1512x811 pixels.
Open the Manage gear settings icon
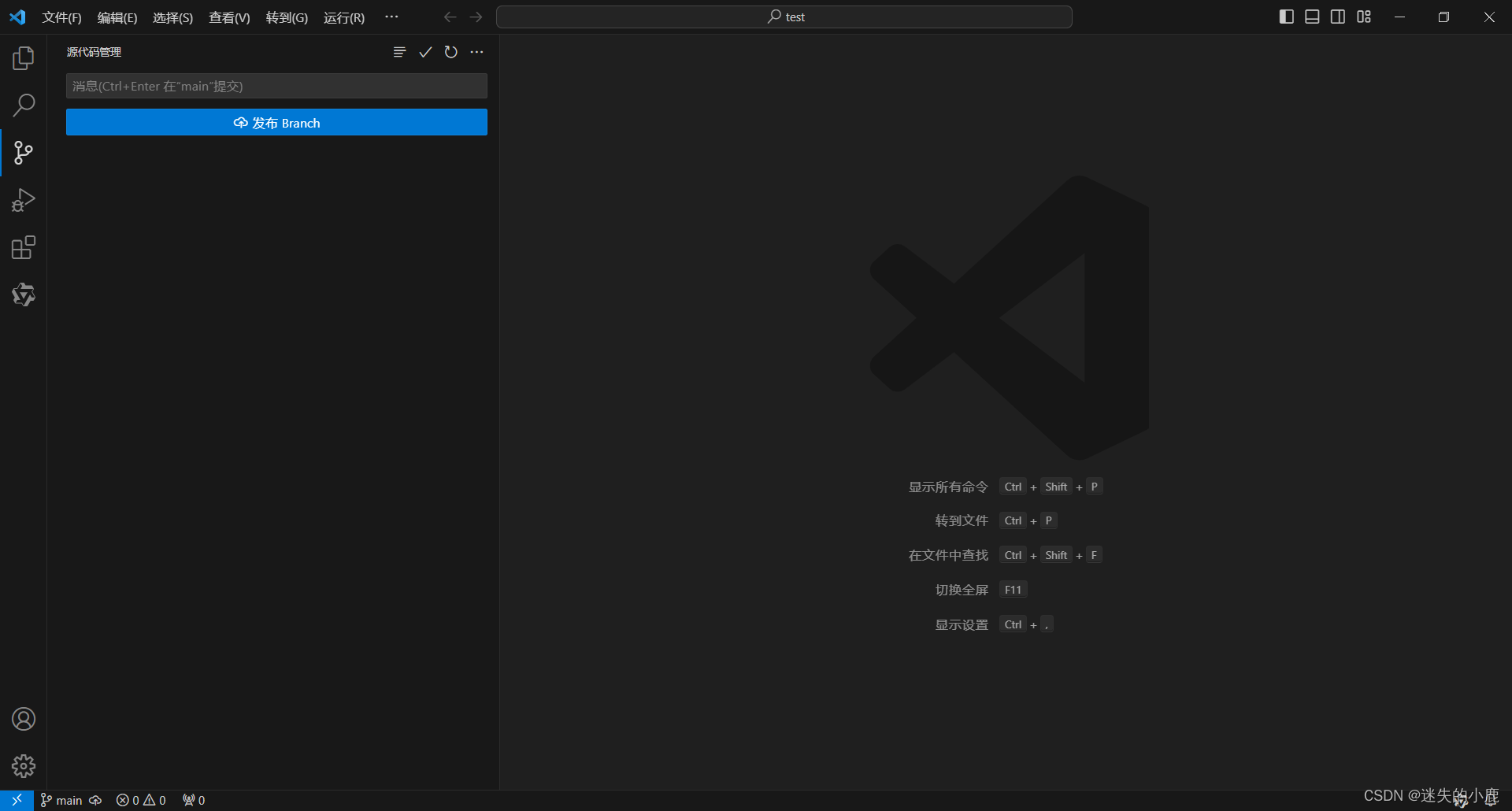pyautogui.click(x=24, y=766)
